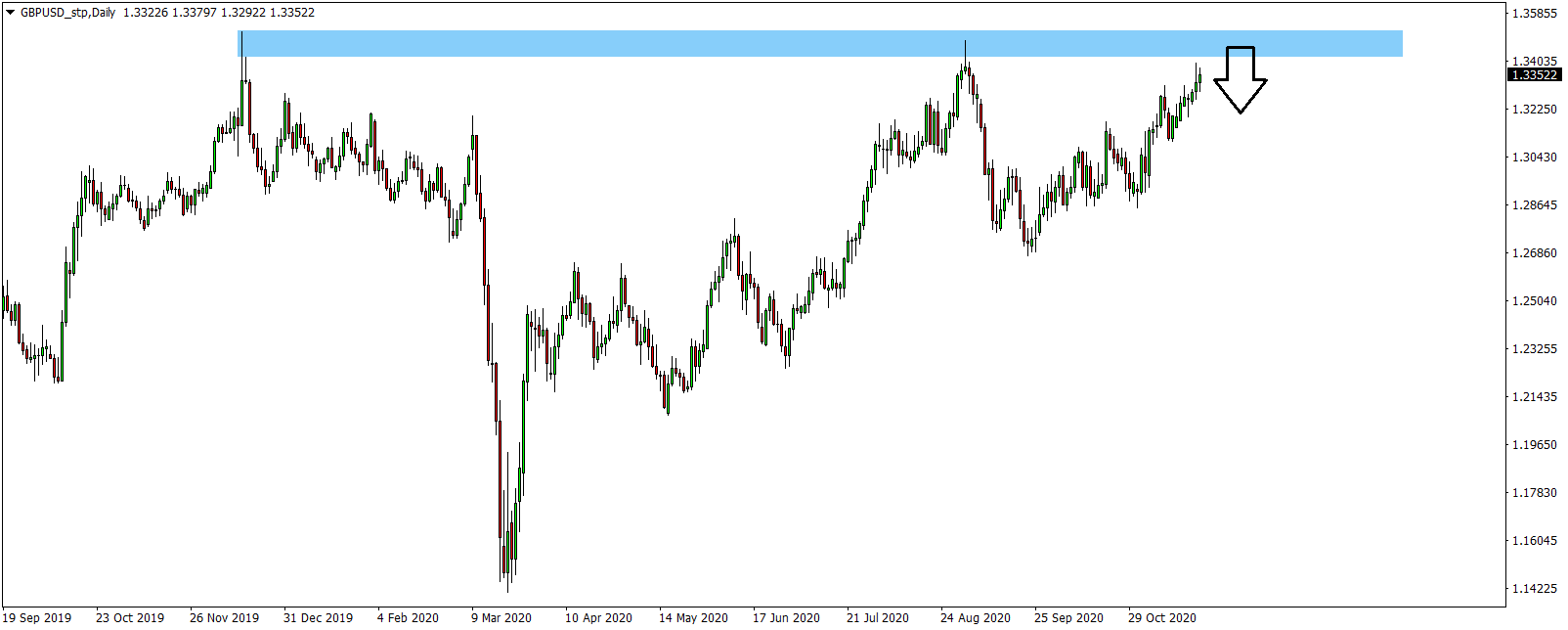Screen dimensions: 1568x630
Task: Click the 19 Sep 2019 date label
Action: (37, 618)
